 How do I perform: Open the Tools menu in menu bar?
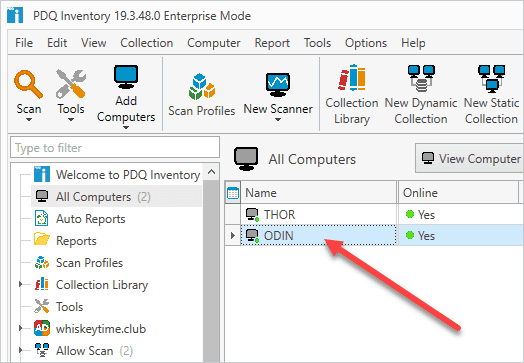pos(317,43)
